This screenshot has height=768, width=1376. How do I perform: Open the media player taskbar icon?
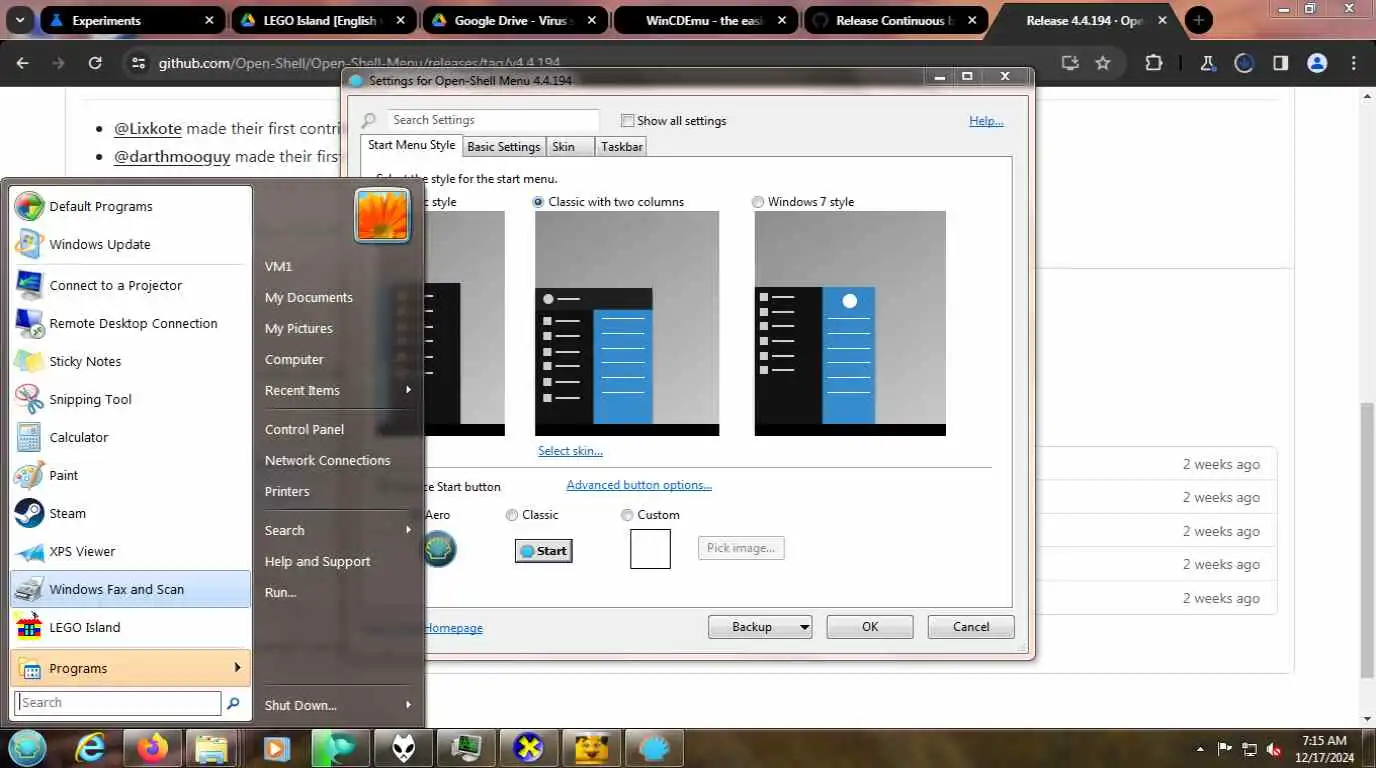tap(277, 747)
